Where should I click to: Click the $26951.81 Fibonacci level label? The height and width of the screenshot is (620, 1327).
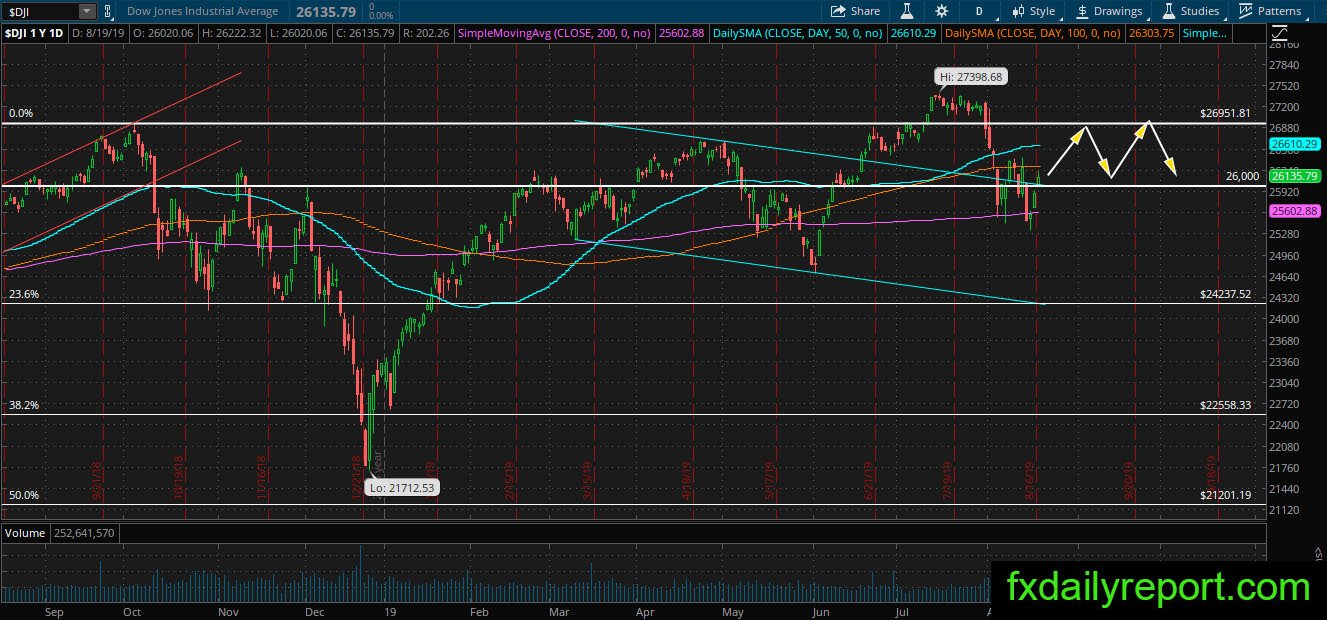(x=1225, y=113)
